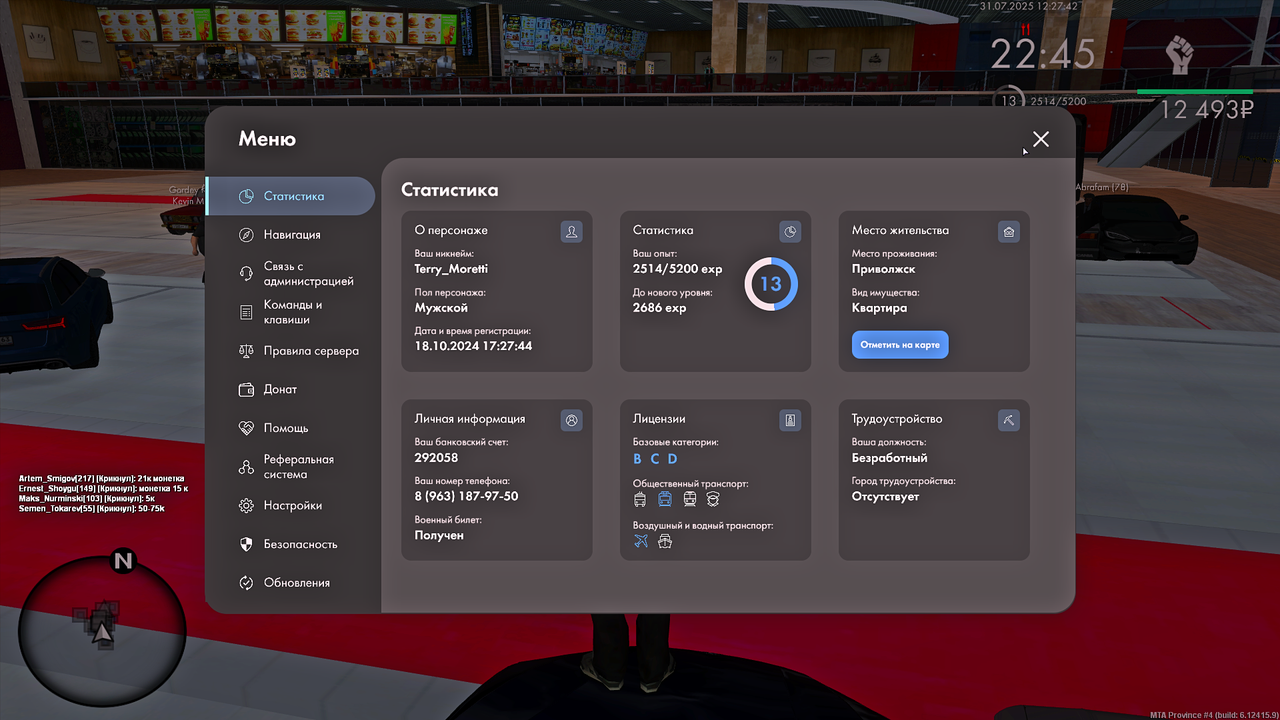1280x720 pixels.
Task: Click the ship water transport license icon
Action: click(665, 541)
